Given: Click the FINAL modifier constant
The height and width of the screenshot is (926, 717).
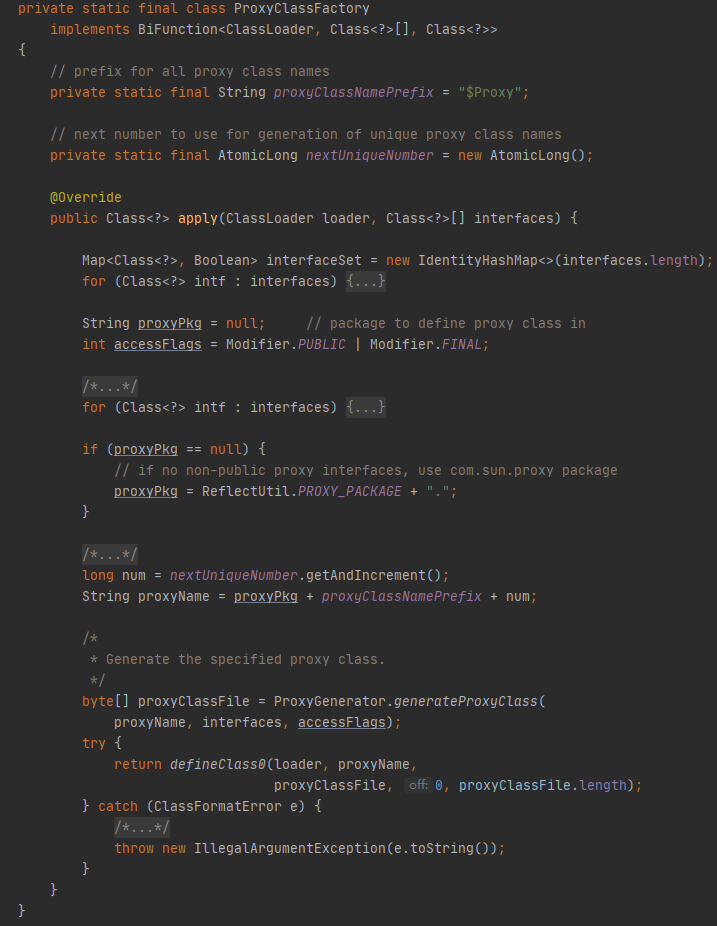Looking at the screenshot, I should point(461,344).
